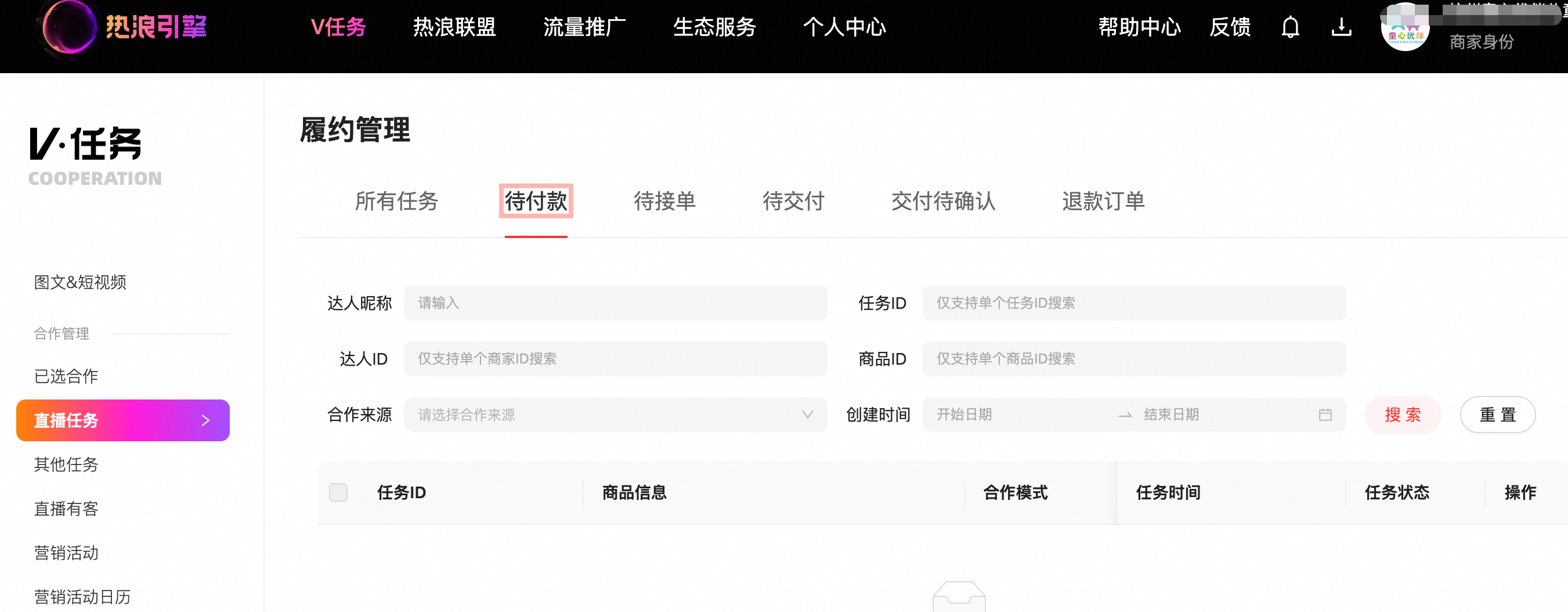The image size is (1568, 612).
Task: Click the chevron arrow on 直播任务
Action: point(206,420)
